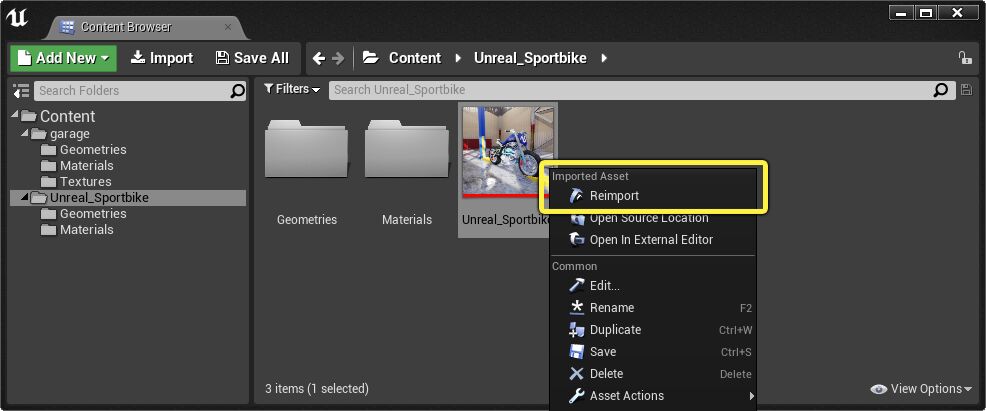This screenshot has width=986, height=411.
Task: Minimize the Content Browser window
Action: [x=901, y=13]
